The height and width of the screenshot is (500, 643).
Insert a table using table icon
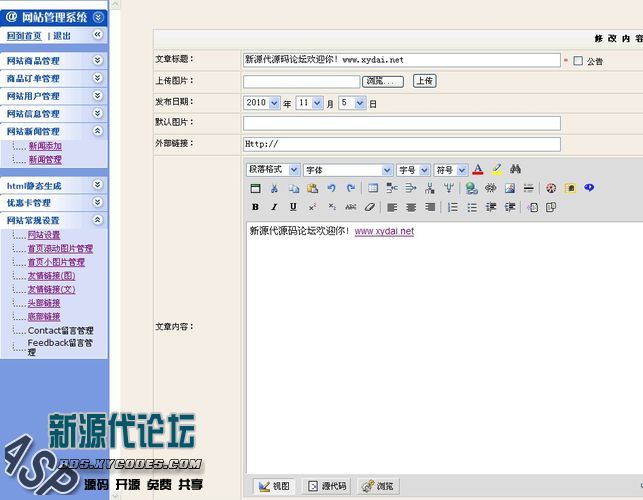point(373,188)
